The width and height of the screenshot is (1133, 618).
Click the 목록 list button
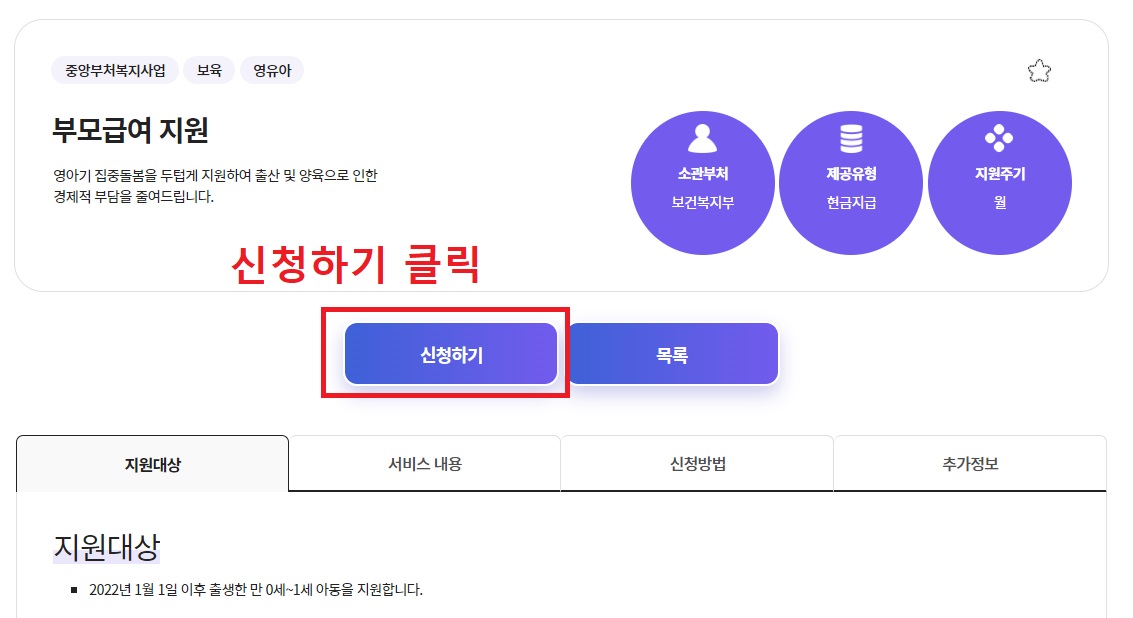(x=673, y=353)
